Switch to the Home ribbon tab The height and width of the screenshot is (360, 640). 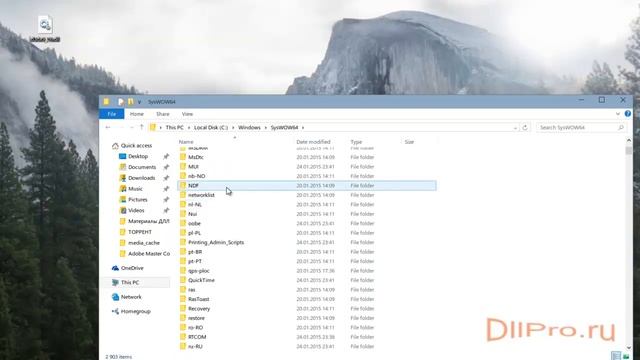(137, 114)
